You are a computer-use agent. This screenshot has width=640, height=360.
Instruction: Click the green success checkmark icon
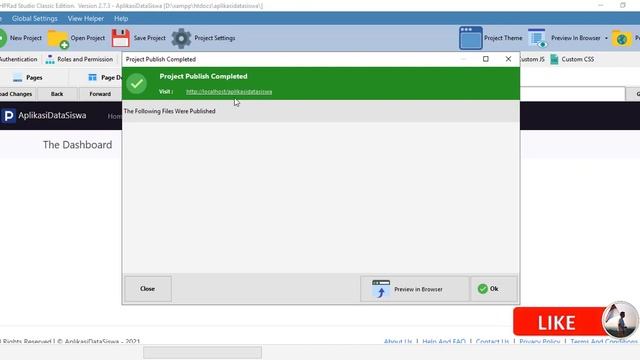(x=137, y=84)
